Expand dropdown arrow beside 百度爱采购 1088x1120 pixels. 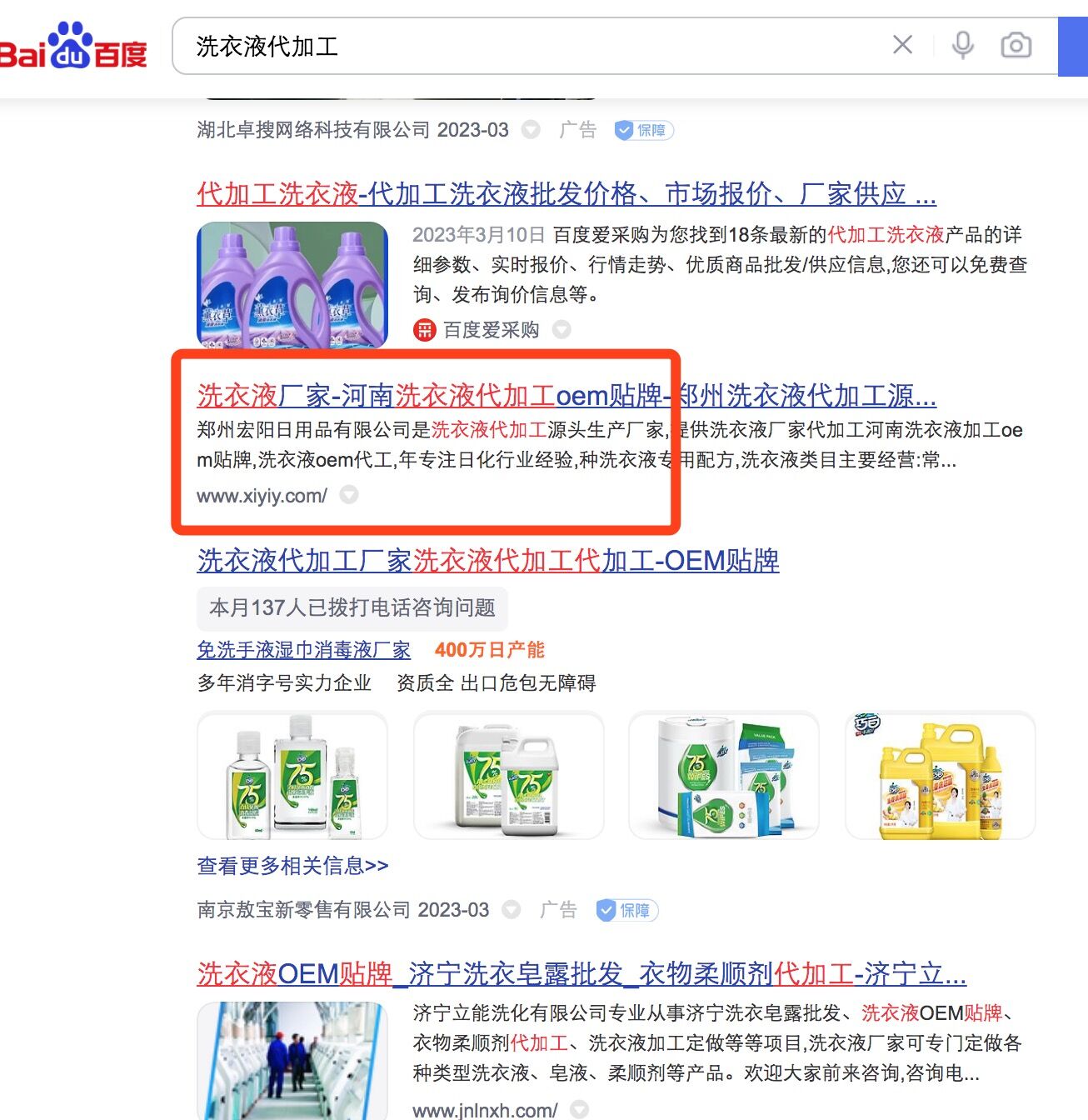click(562, 330)
